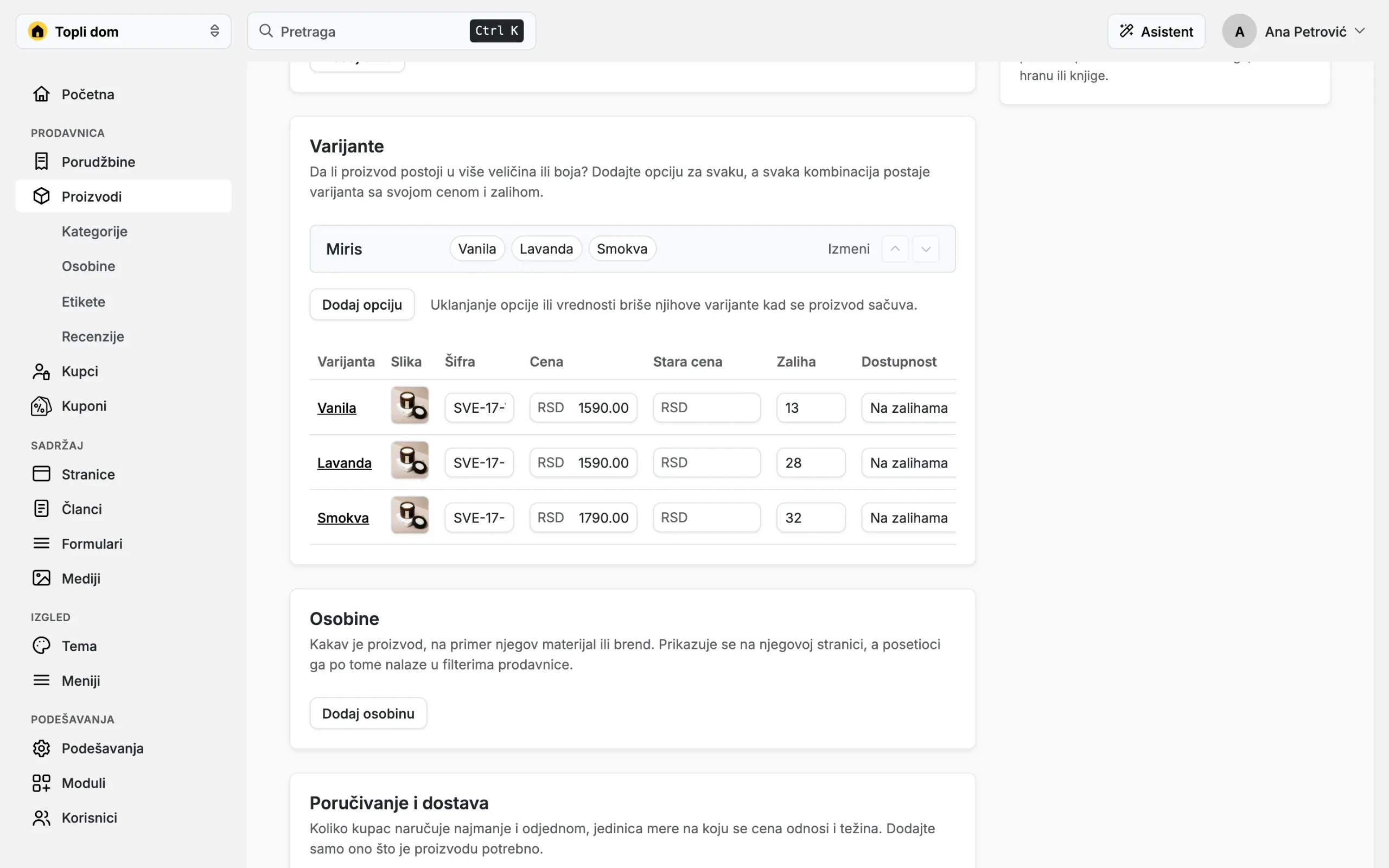Click the Dodaj opciju button
The image size is (1389, 868).
(362, 304)
